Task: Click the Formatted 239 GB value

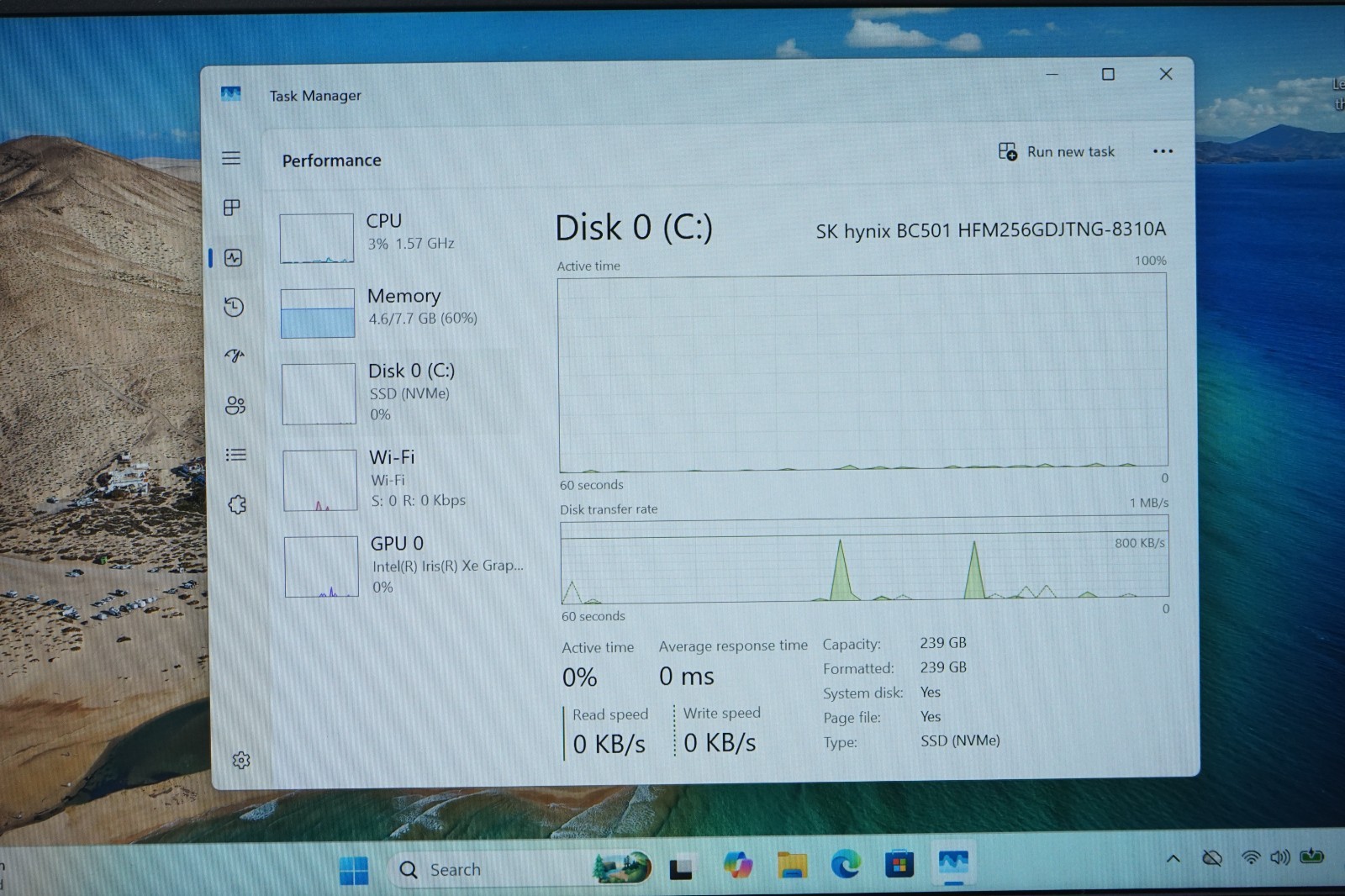Action: coord(943,667)
